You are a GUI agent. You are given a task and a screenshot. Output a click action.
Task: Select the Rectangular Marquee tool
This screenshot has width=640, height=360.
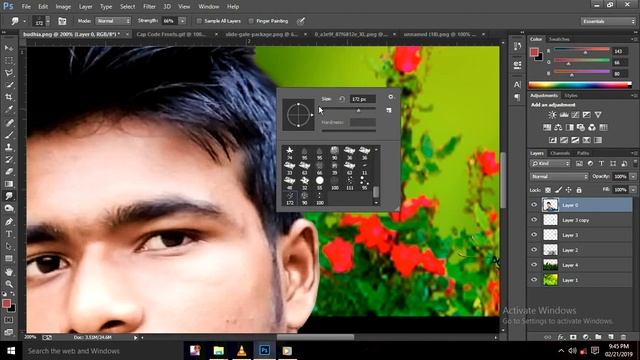pos(9,60)
